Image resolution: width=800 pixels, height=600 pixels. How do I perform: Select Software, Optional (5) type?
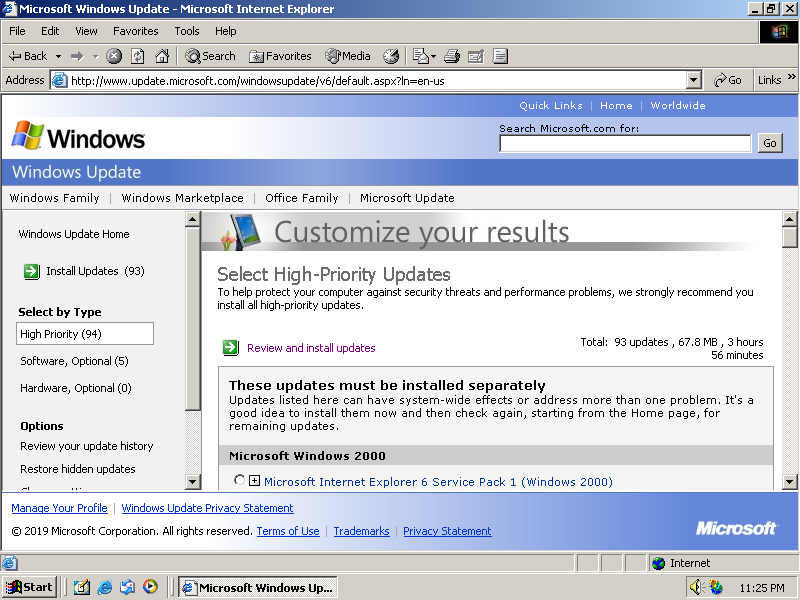tap(74, 361)
